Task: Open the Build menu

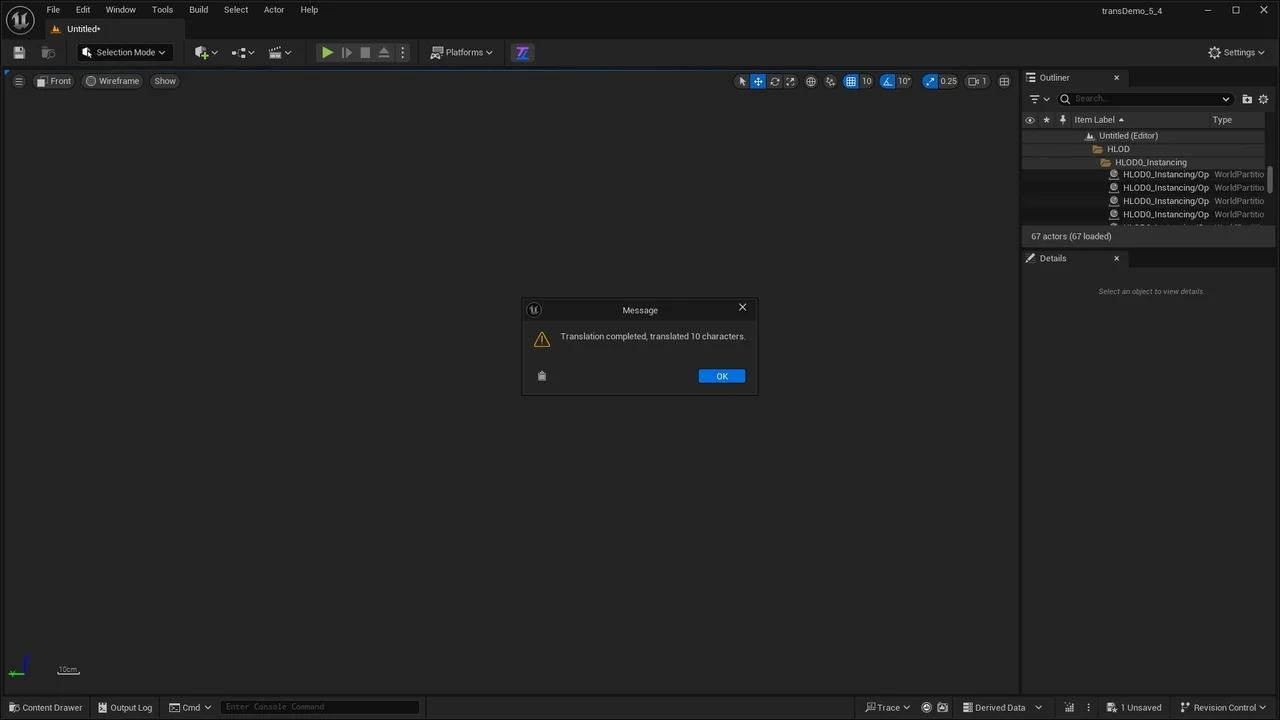Action: [x=198, y=10]
